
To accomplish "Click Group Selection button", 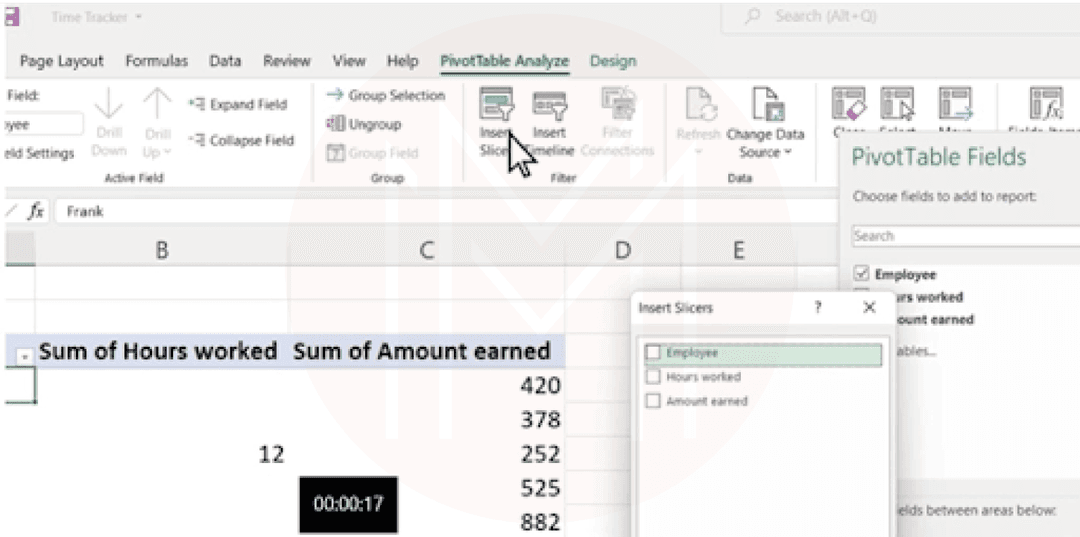I will 386,96.
